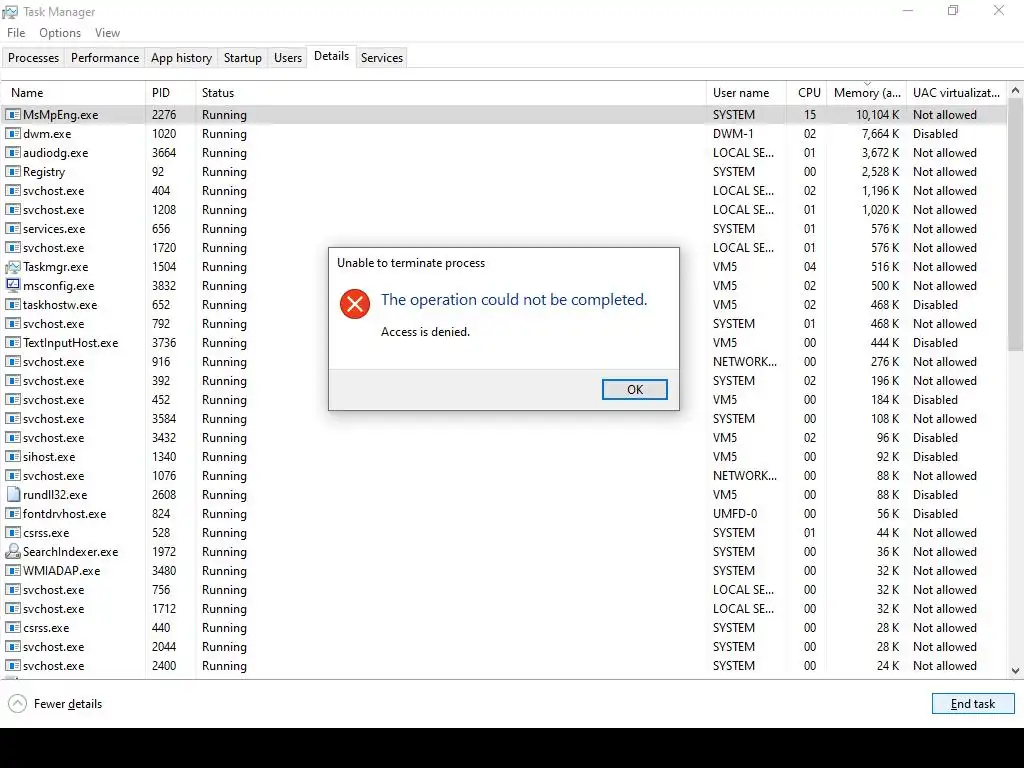Click the fontdrvhost.exe process icon

(12, 514)
